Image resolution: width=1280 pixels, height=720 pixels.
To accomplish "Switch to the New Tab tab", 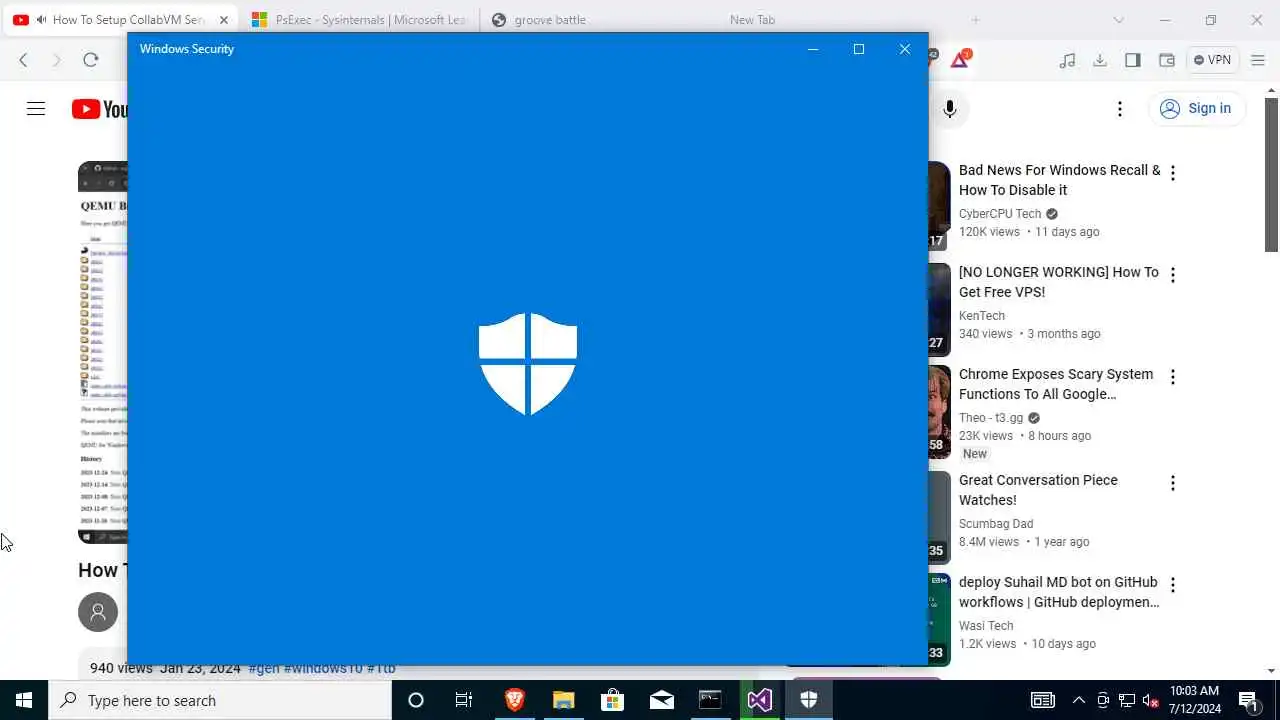I will point(752,20).
